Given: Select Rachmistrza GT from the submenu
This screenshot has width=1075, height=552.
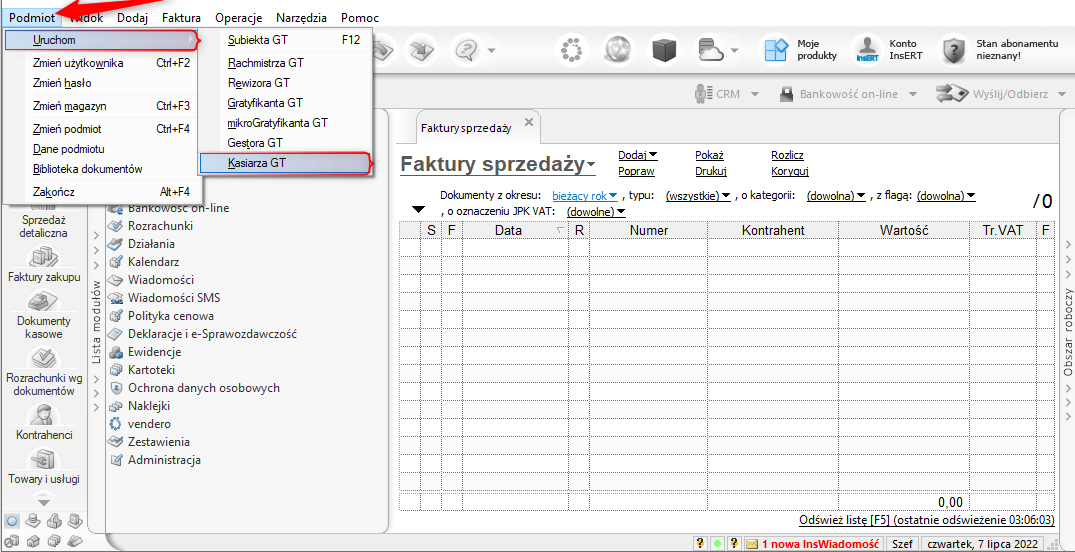Looking at the screenshot, I should tap(285, 62).
